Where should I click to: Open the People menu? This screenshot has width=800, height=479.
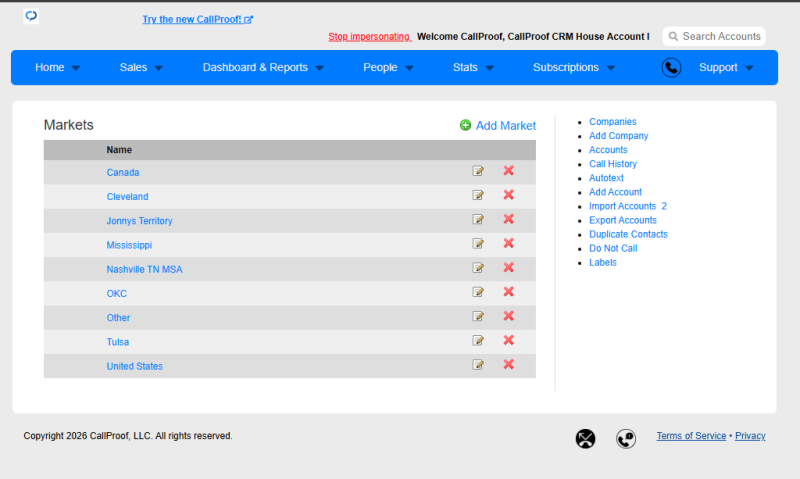(380, 67)
